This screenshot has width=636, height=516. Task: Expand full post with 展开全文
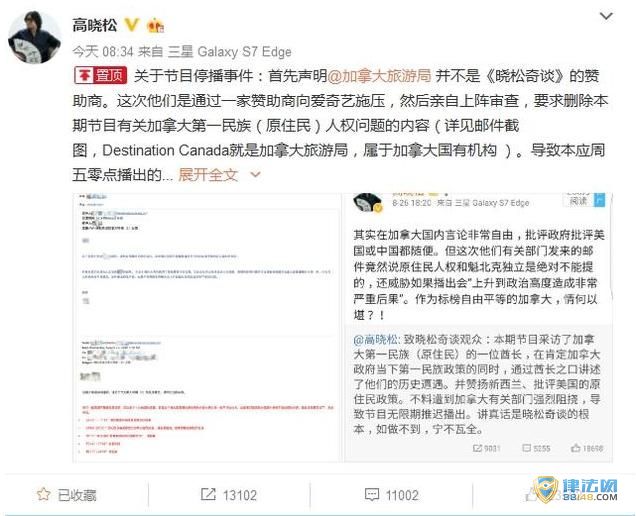point(208,175)
